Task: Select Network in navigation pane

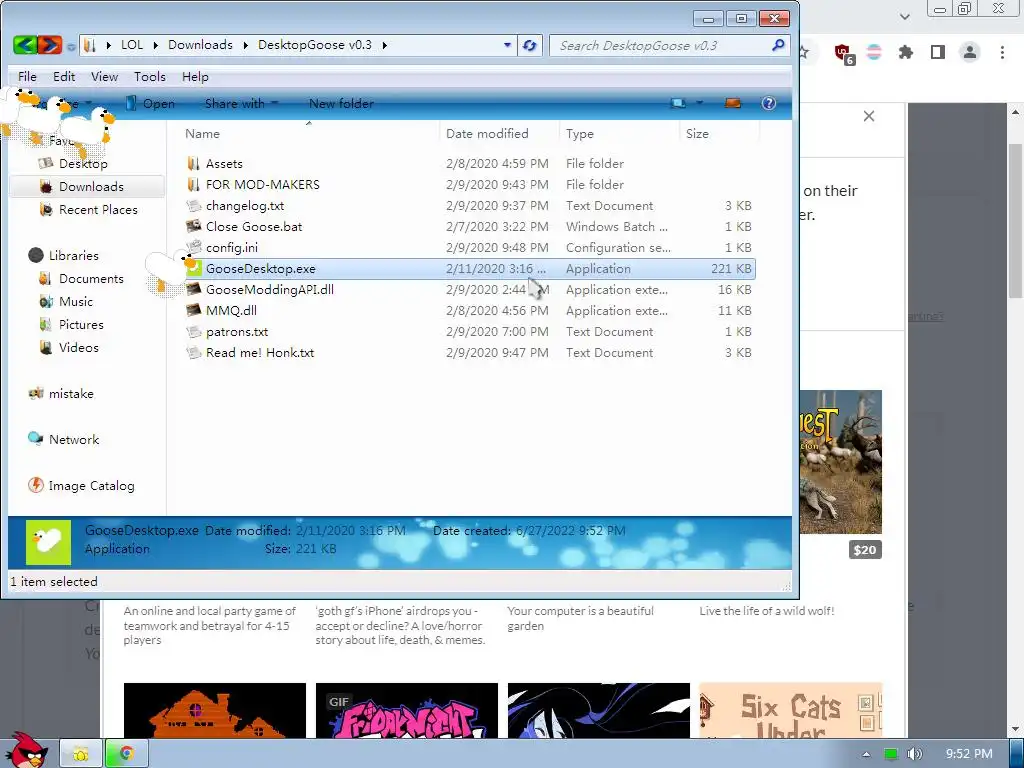Action: (x=73, y=440)
